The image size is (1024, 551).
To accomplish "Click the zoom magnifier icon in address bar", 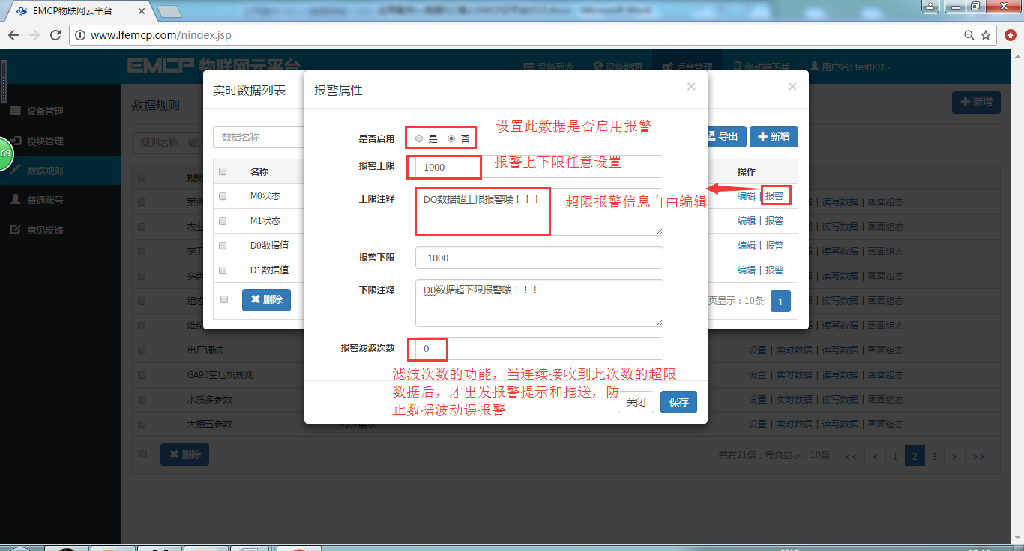I will 969,35.
